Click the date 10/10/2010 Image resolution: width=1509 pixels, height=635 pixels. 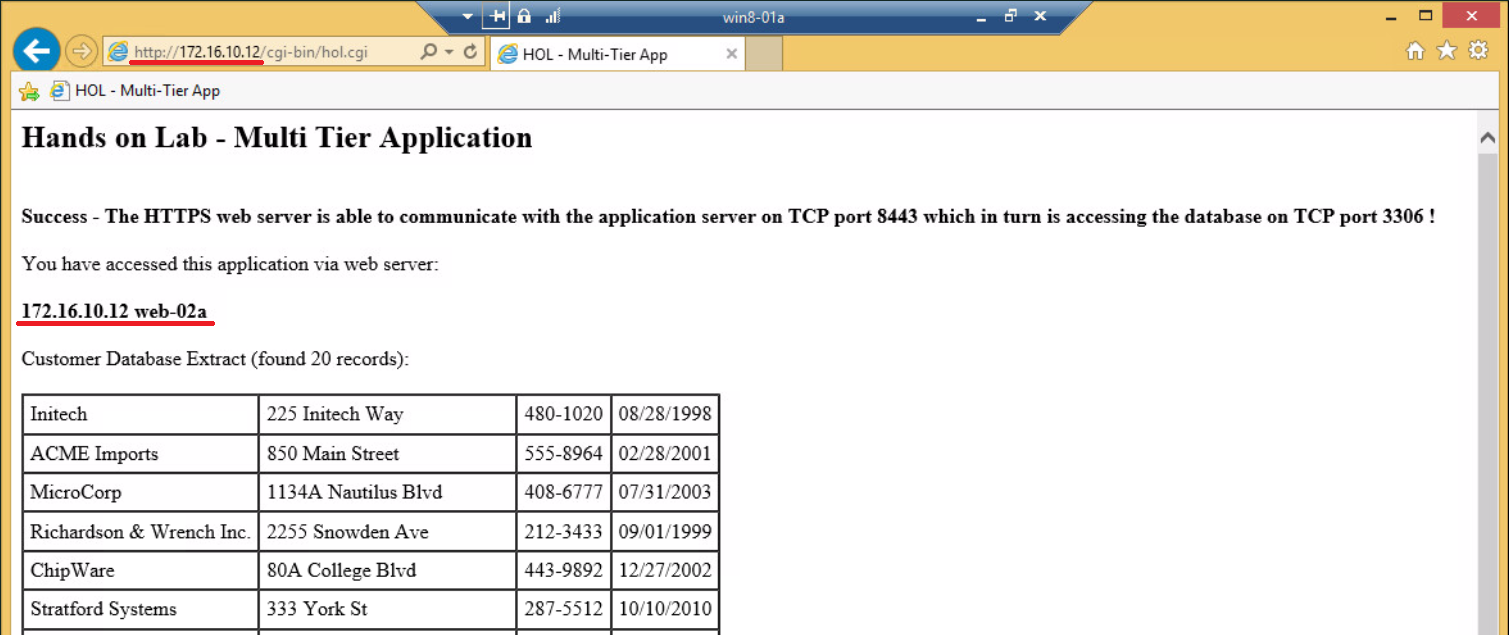coord(665,609)
